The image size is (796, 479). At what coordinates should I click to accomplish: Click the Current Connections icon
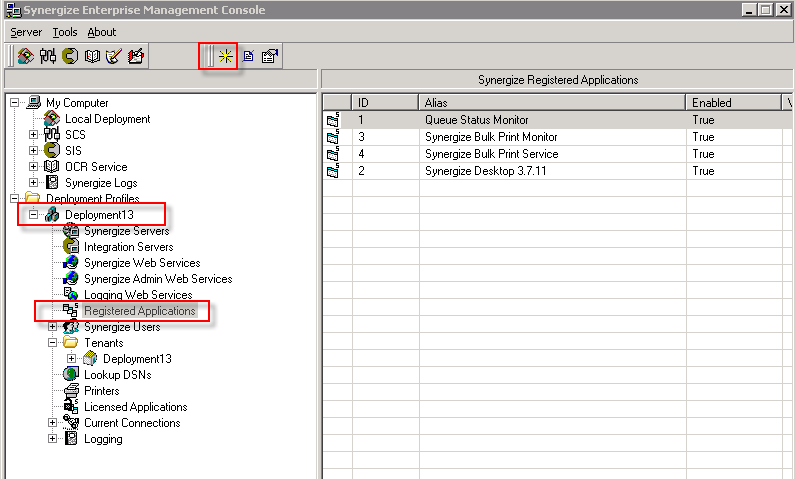click(71, 422)
